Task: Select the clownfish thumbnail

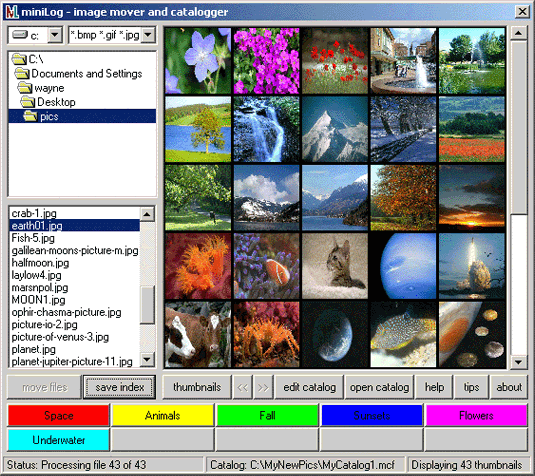Action: 266,266
